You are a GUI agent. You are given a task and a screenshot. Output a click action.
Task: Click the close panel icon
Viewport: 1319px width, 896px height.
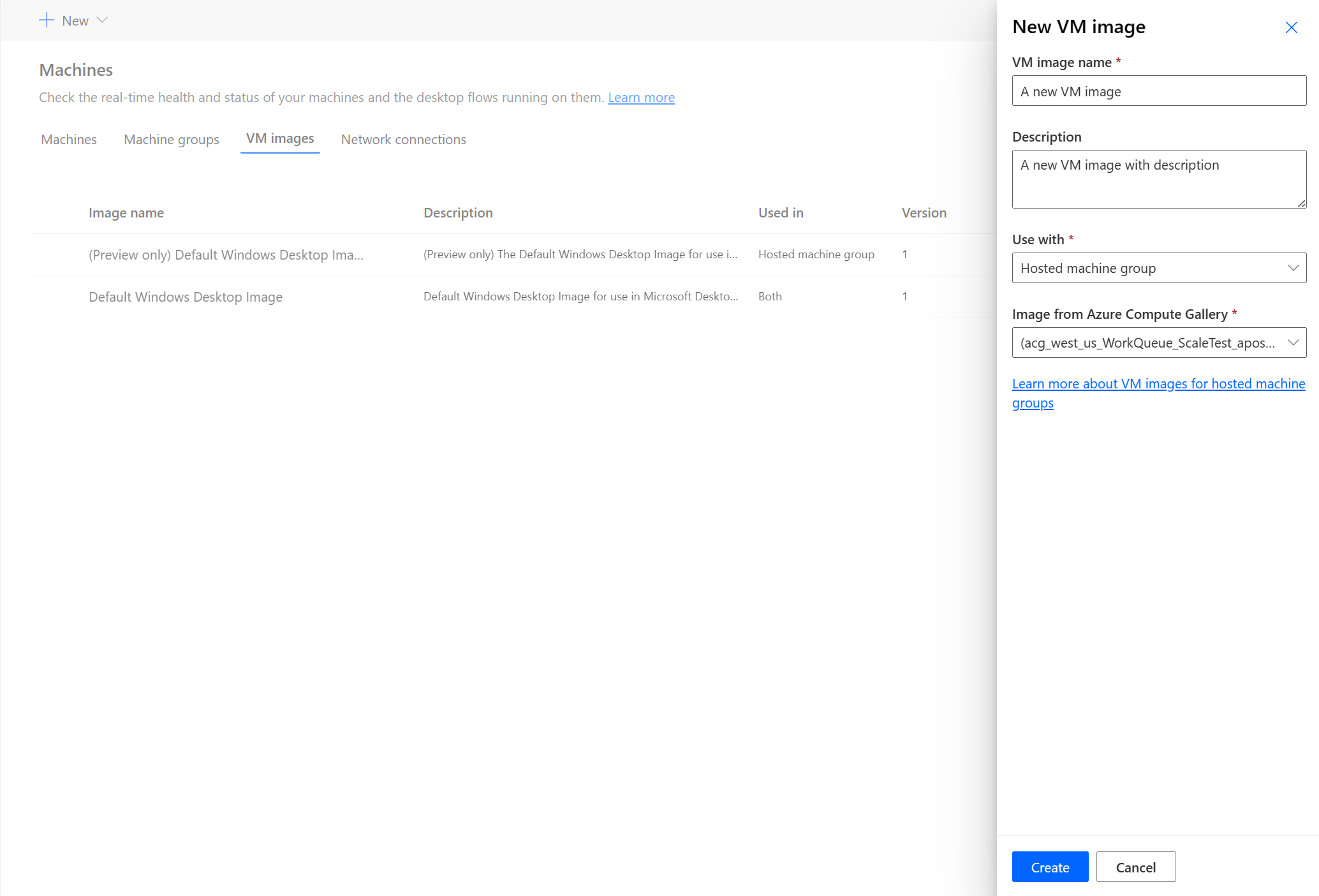(1291, 28)
